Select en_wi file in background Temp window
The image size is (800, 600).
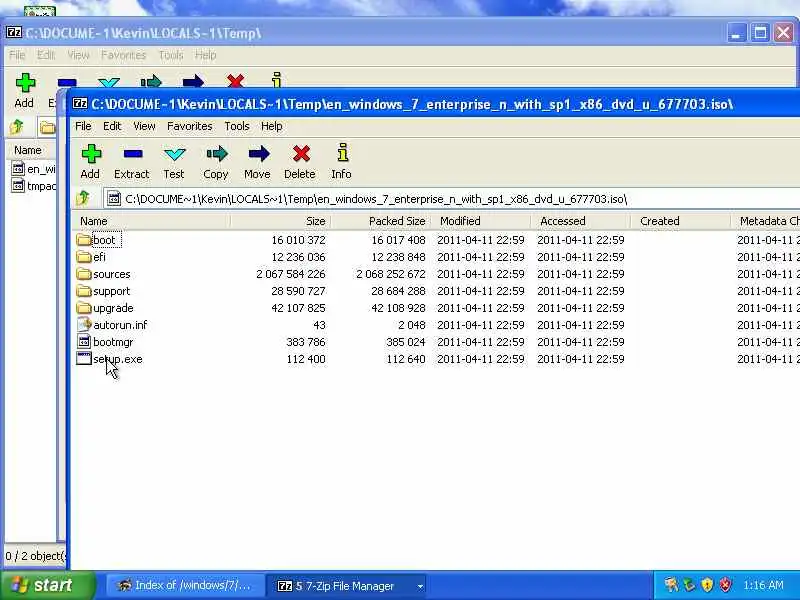coord(33,169)
